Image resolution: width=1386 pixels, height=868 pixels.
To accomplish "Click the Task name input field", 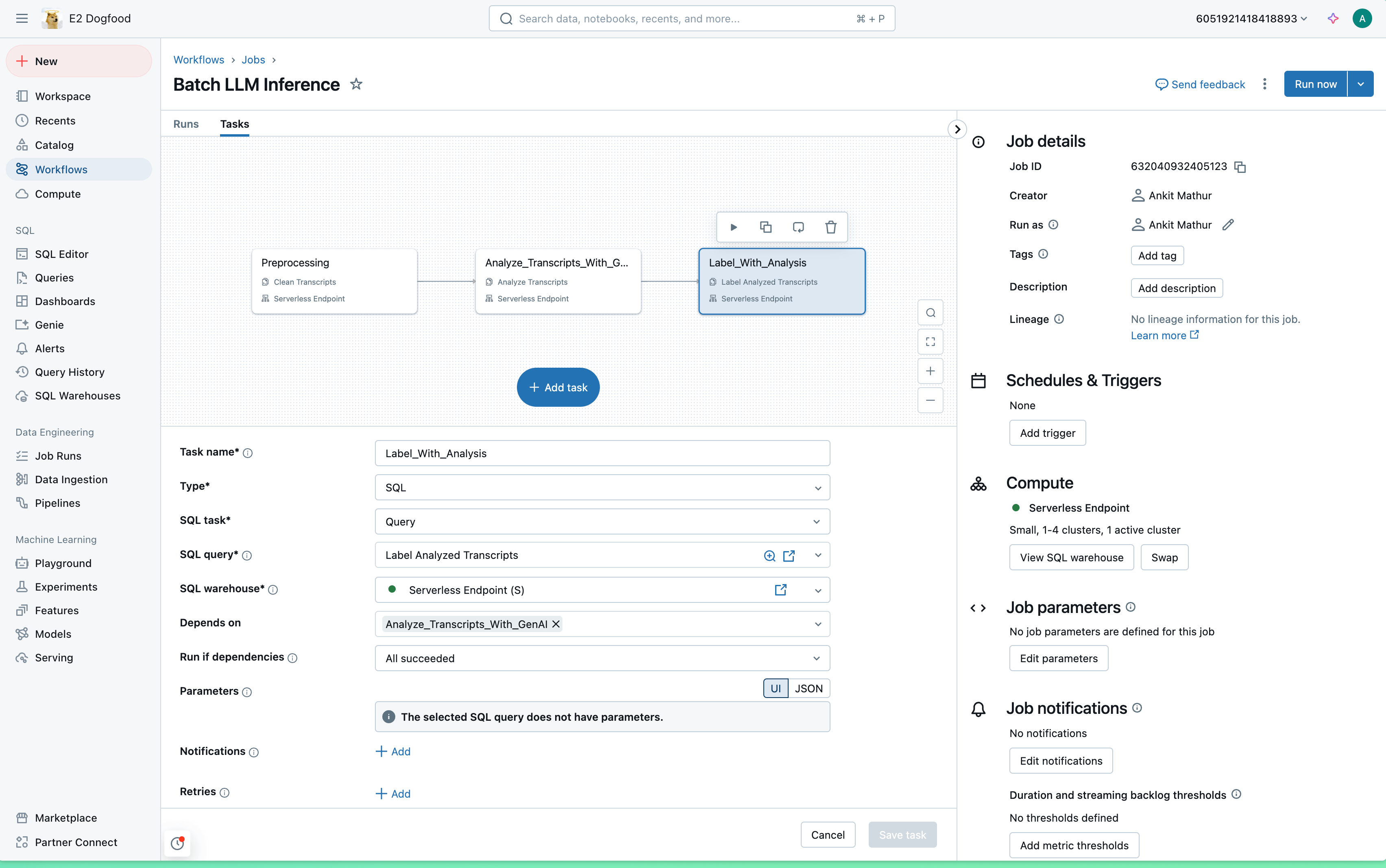I will 602,454.
